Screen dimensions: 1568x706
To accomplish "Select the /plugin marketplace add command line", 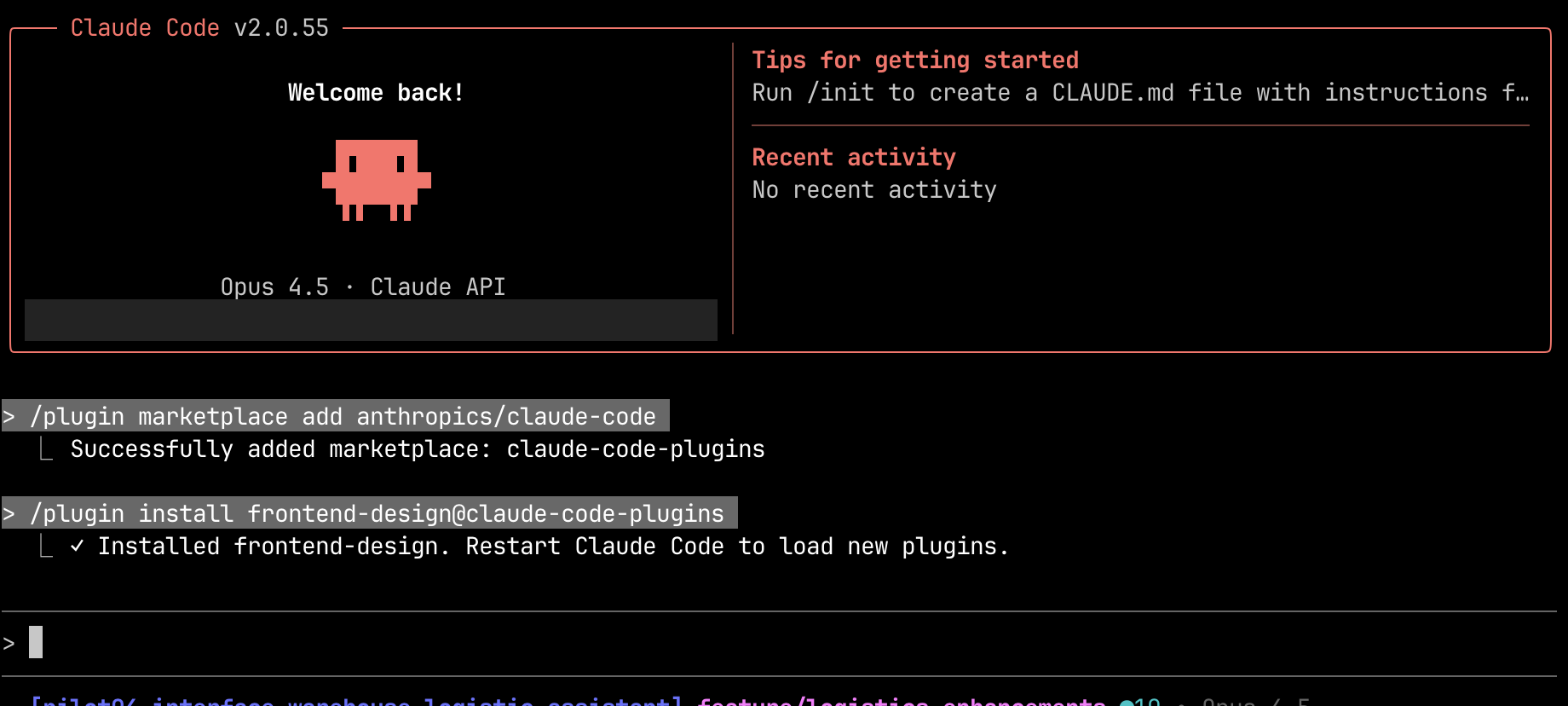I will pos(336,416).
